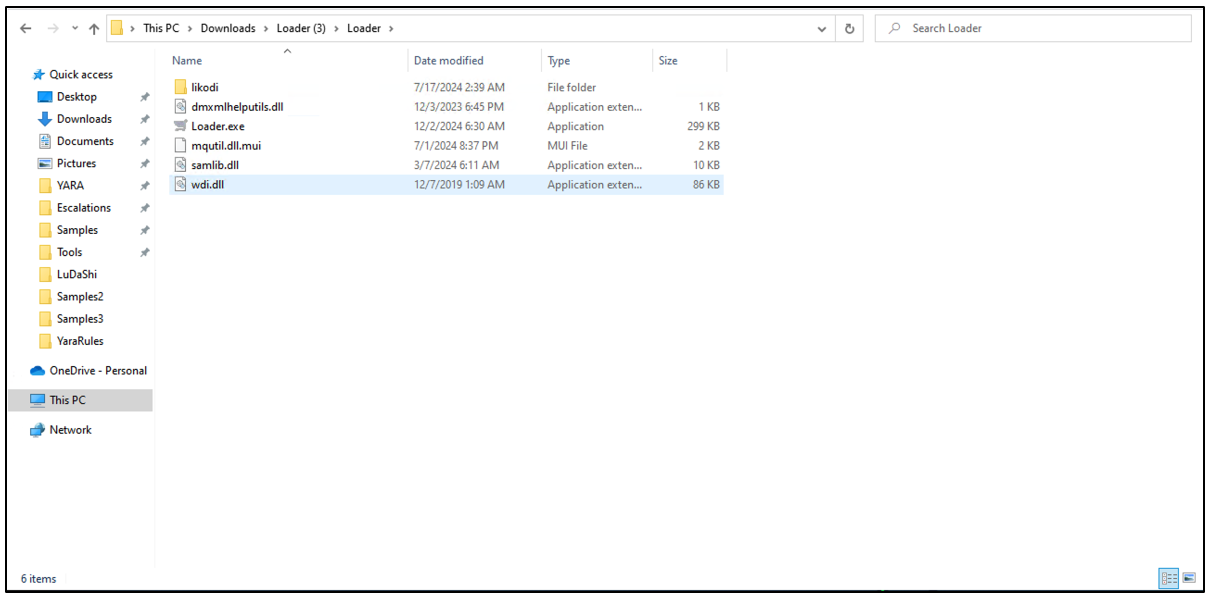Click the Up one level arrow
Viewport: 1211px width, 598px height.
(x=93, y=29)
